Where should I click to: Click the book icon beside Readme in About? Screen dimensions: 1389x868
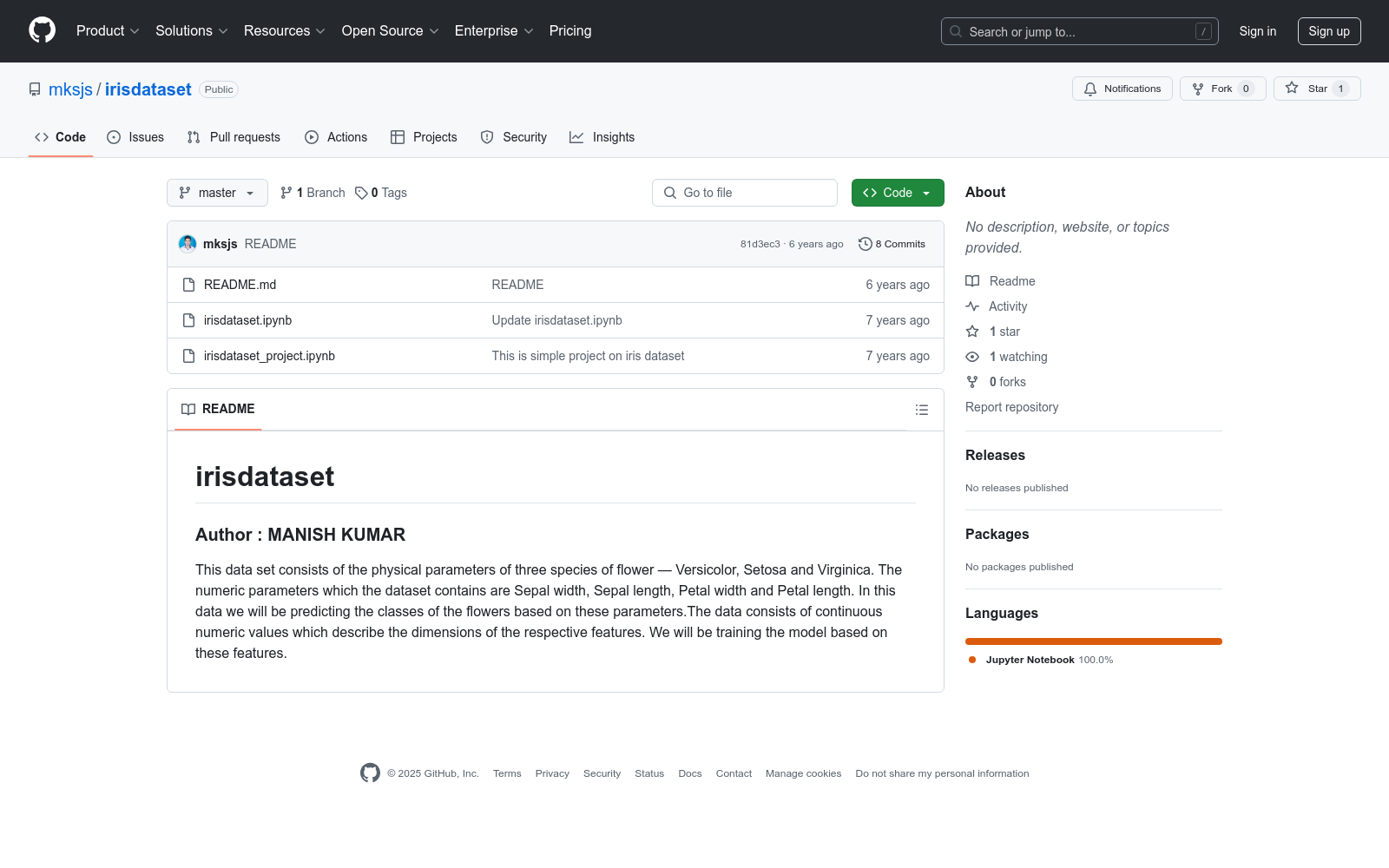(x=972, y=281)
